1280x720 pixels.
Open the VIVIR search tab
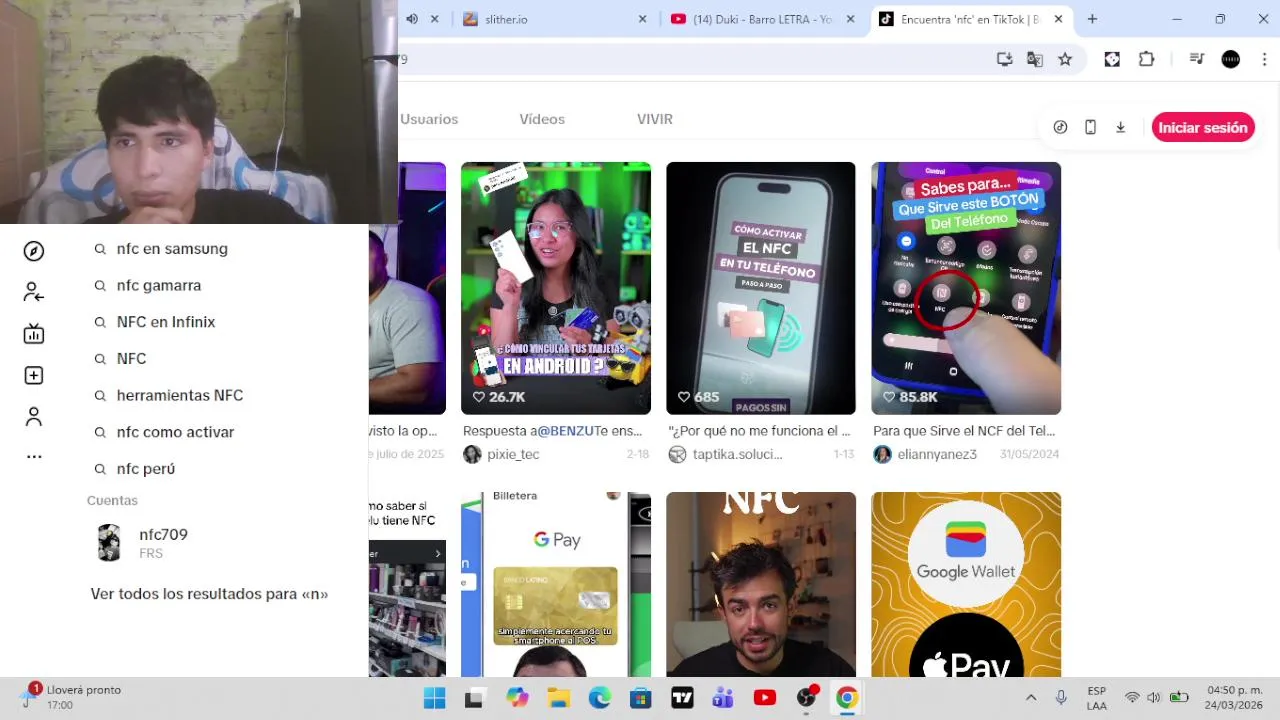(655, 119)
